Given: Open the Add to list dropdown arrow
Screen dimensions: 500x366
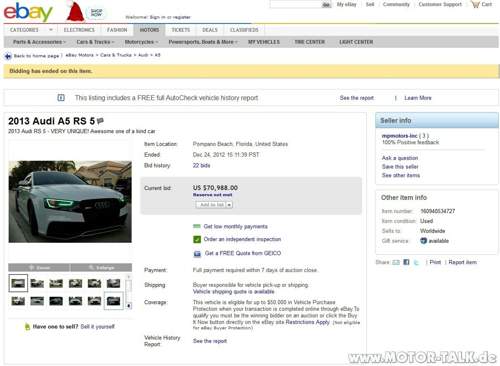Looking at the screenshot, I should [x=229, y=205].
